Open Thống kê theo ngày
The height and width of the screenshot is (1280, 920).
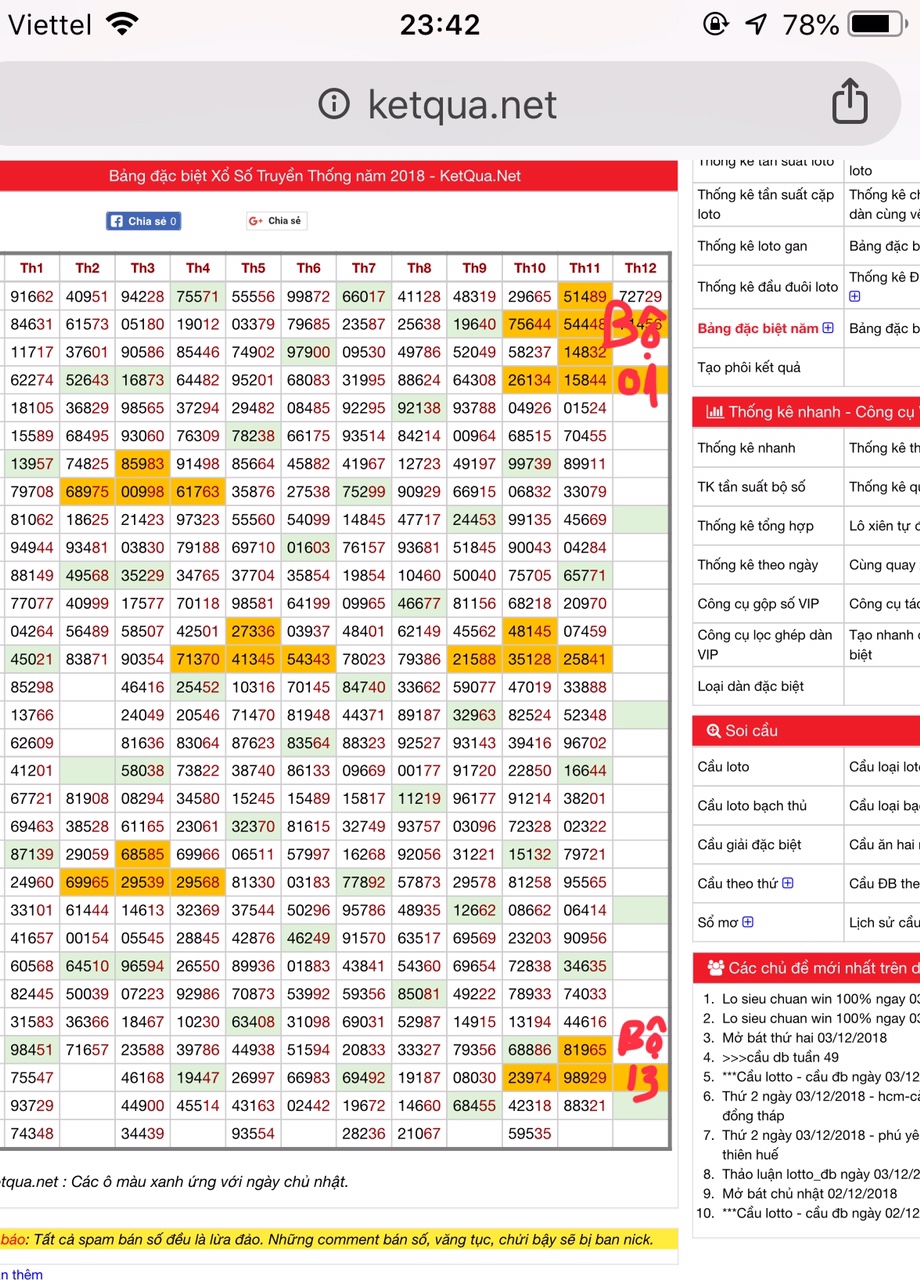(x=758, y=565)
